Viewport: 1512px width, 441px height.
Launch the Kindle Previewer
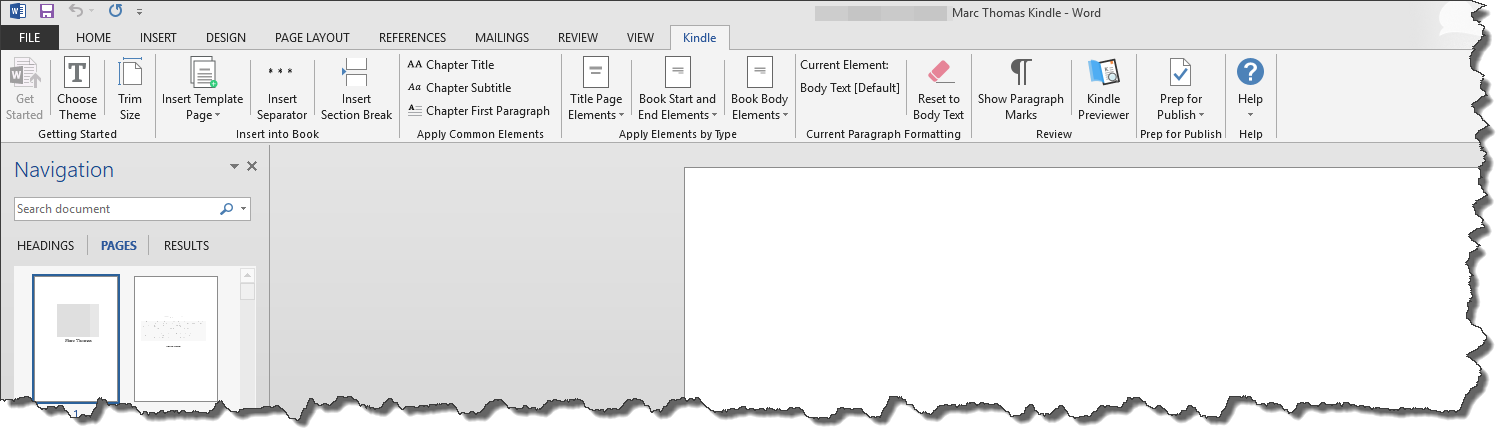tap(1104, 90)
